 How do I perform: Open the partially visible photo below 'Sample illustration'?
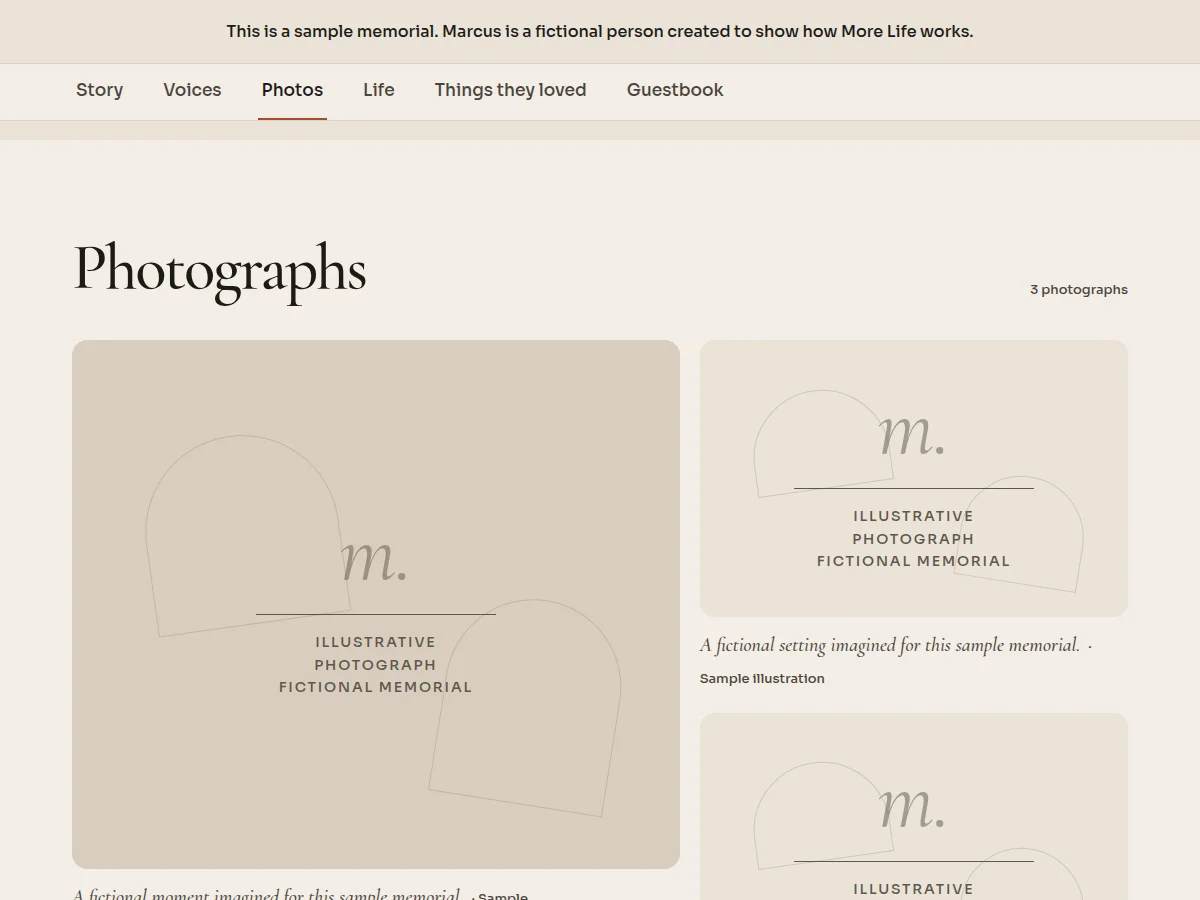(x=914, y=806)
